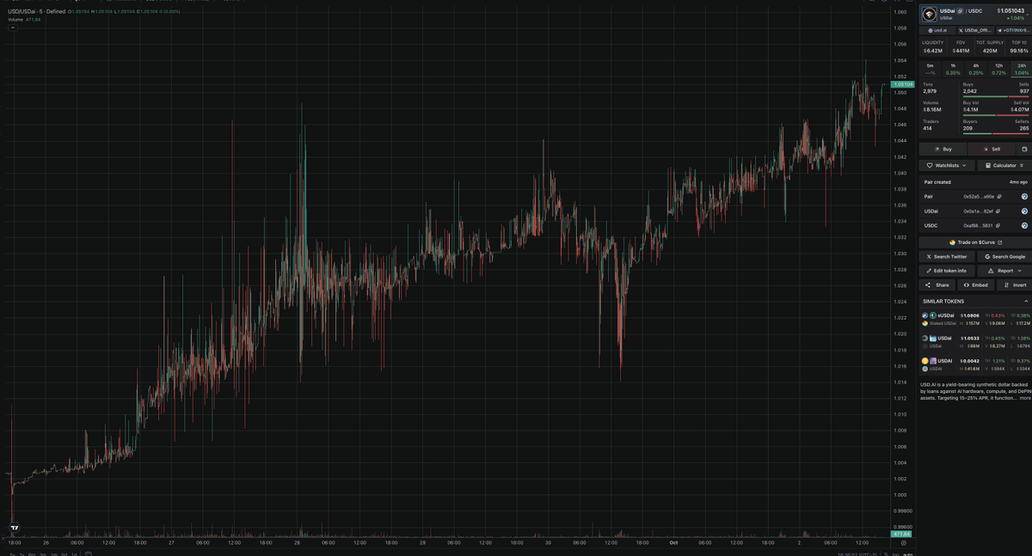Select the 24h stats tab
Image resolution: width=1032 pixels, height=556 pixels.
click(x=1020, y=69)
